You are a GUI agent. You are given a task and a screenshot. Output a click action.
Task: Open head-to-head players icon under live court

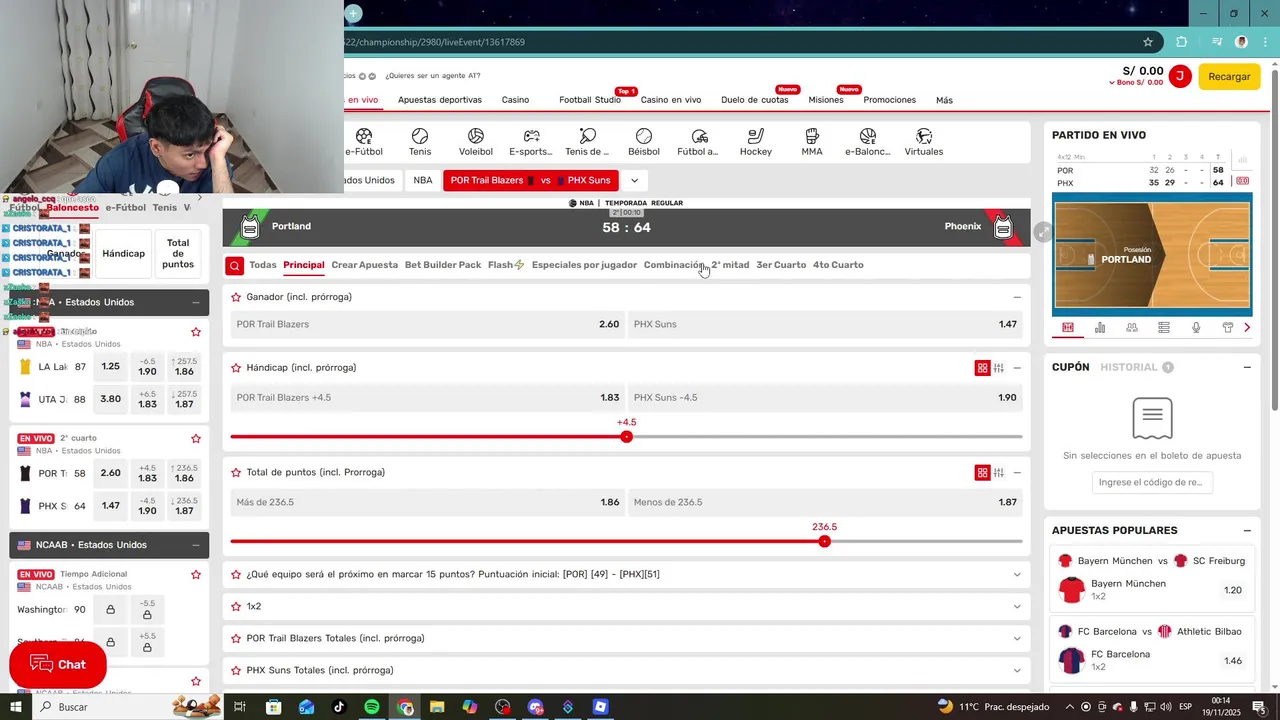coord(1132,327)
